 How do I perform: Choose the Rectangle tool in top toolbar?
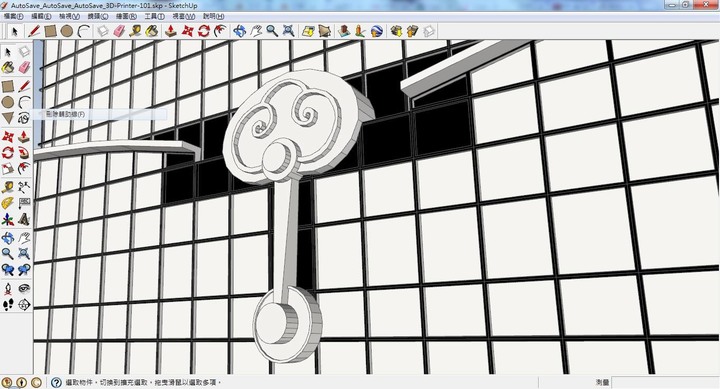[51, 31]
